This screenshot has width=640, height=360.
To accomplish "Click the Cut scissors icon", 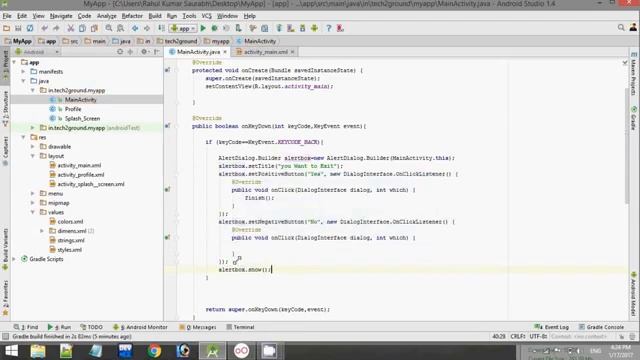I will 71,28.
